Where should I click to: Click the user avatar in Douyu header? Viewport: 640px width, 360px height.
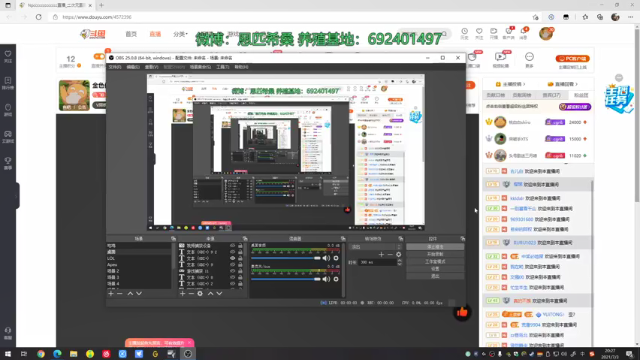tap(546, 33)
